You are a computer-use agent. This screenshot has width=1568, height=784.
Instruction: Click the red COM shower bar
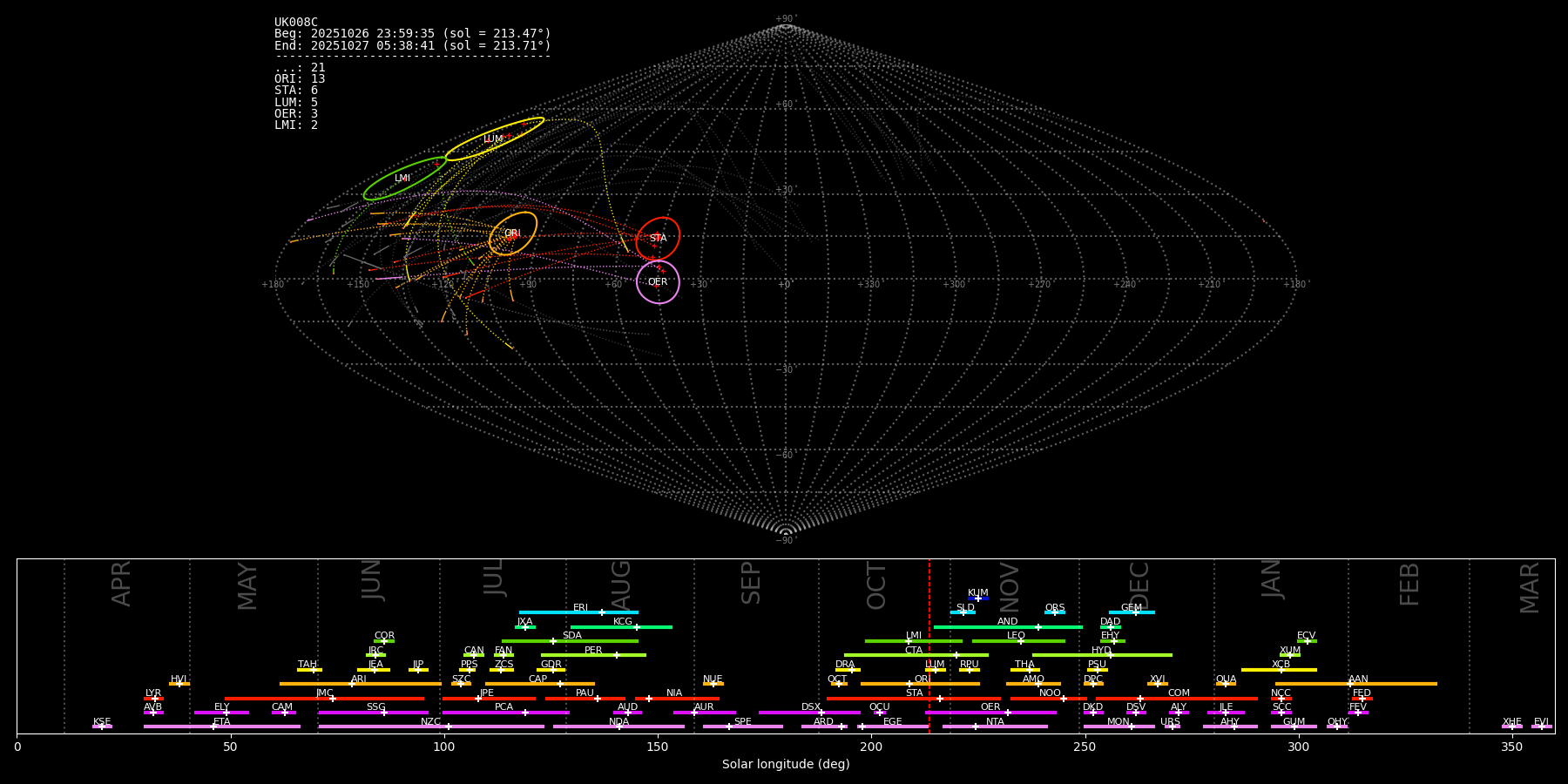1177,699
